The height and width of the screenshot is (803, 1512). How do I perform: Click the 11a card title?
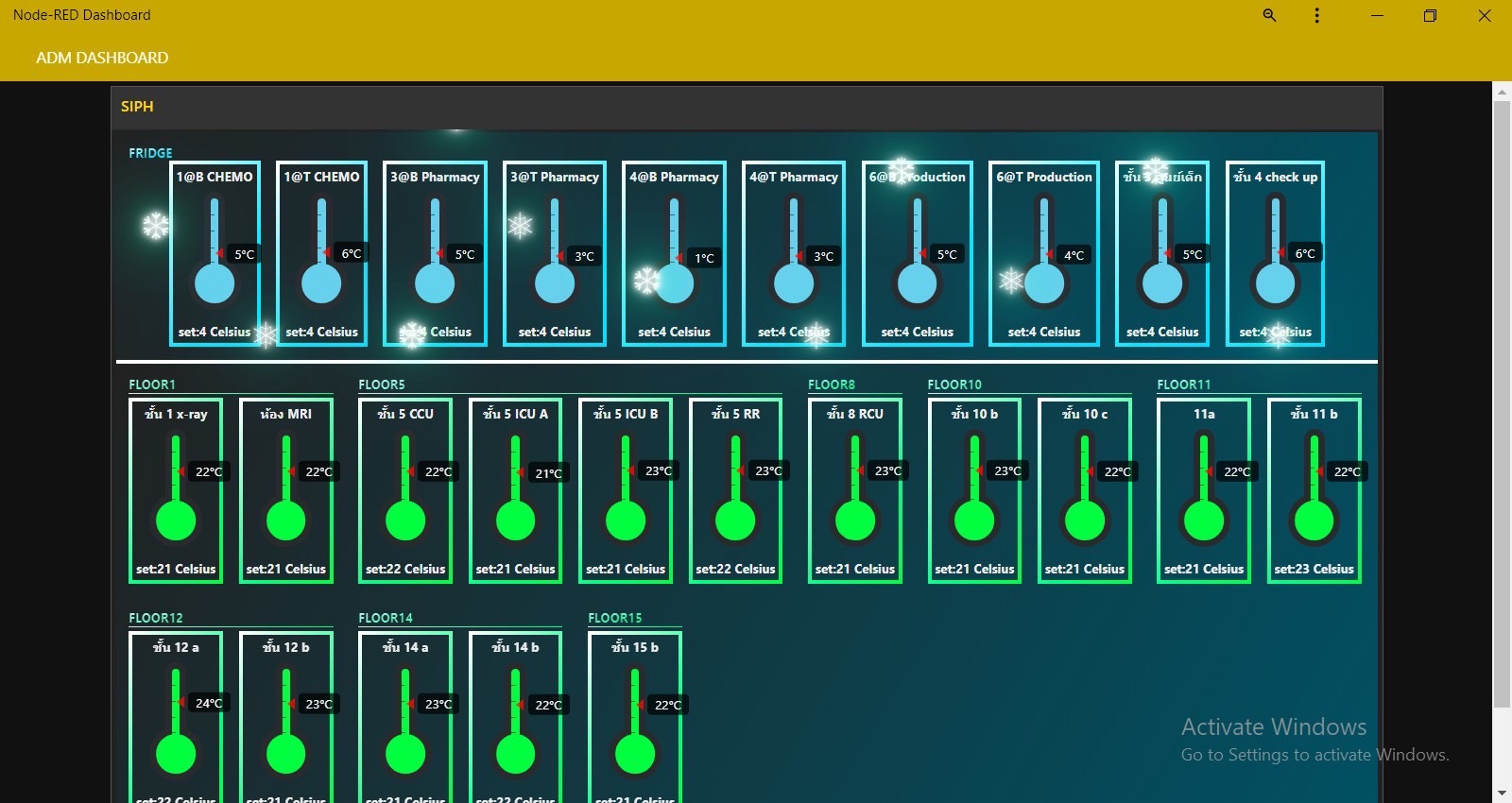pyautogui.click(x=1204, y=414)
